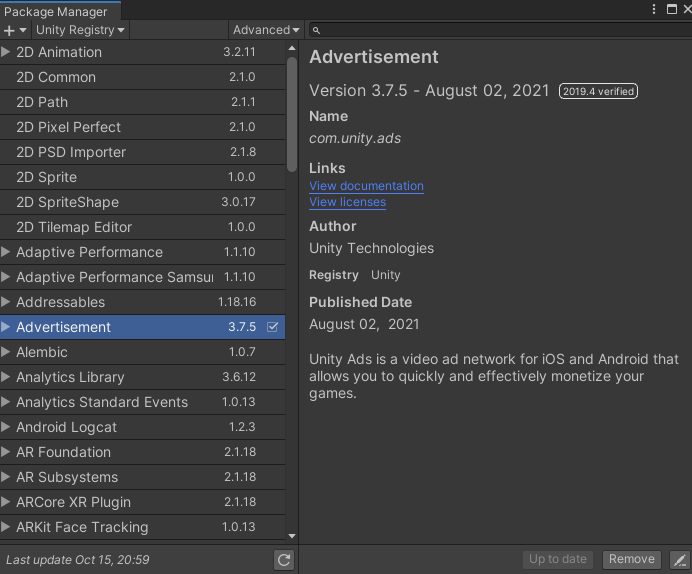Select the 2D Animation package row
Viewport: 692px width, 574px height.
coord(143,52)
